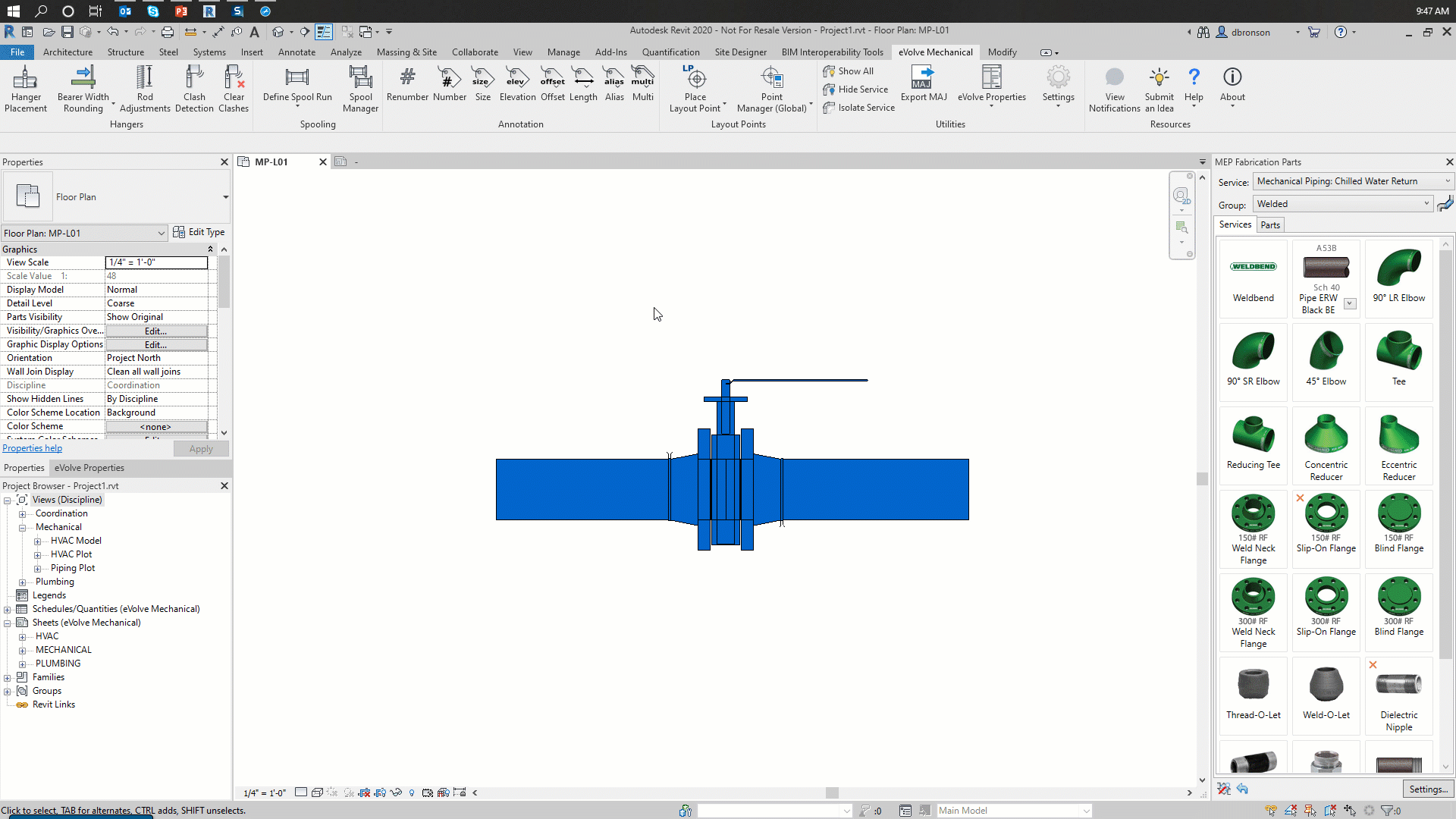The width and height of the screenshot is (1456, 819).
Task: Select the Number annotation tool
Action: [x=450, y=83]
